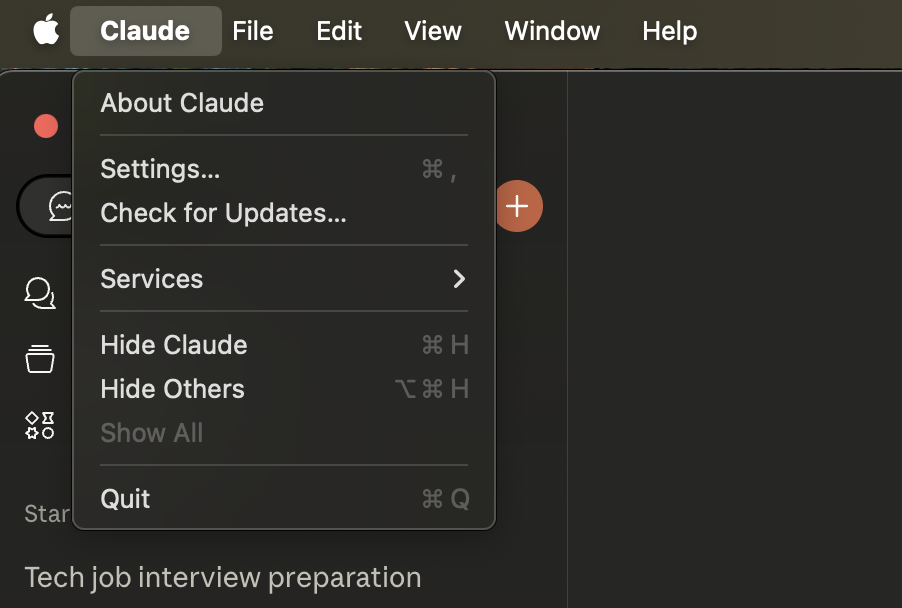Hide Claude using the menu entry
Image resolution: width=902 pixels, height=608 pixels.
click(173, 345)
